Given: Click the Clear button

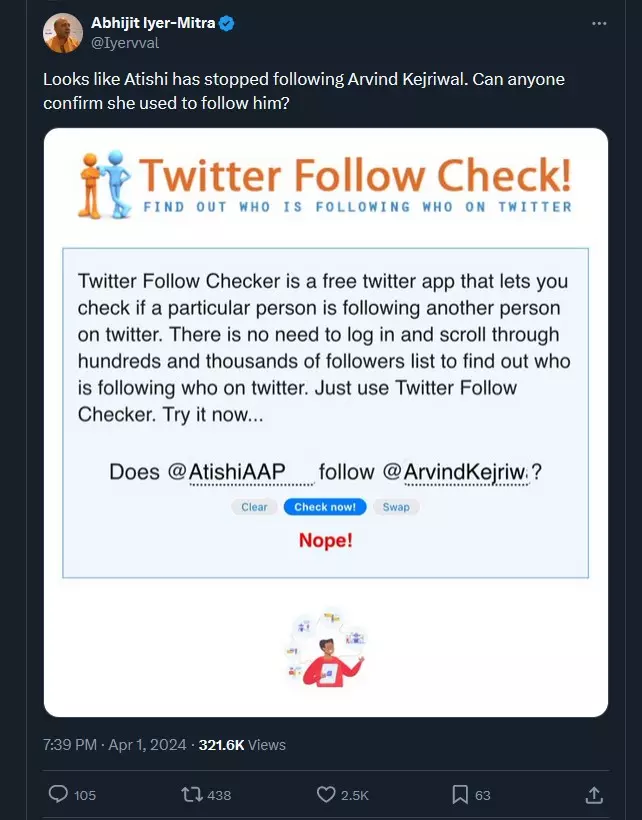Looking at the screenshot, I should pyautogui.click(x=254, y=507).
